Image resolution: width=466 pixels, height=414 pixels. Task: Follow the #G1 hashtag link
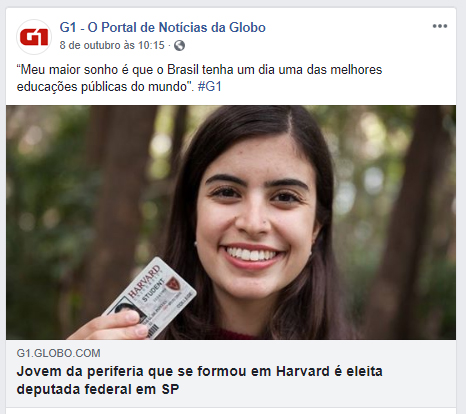(x=209, y=87)
